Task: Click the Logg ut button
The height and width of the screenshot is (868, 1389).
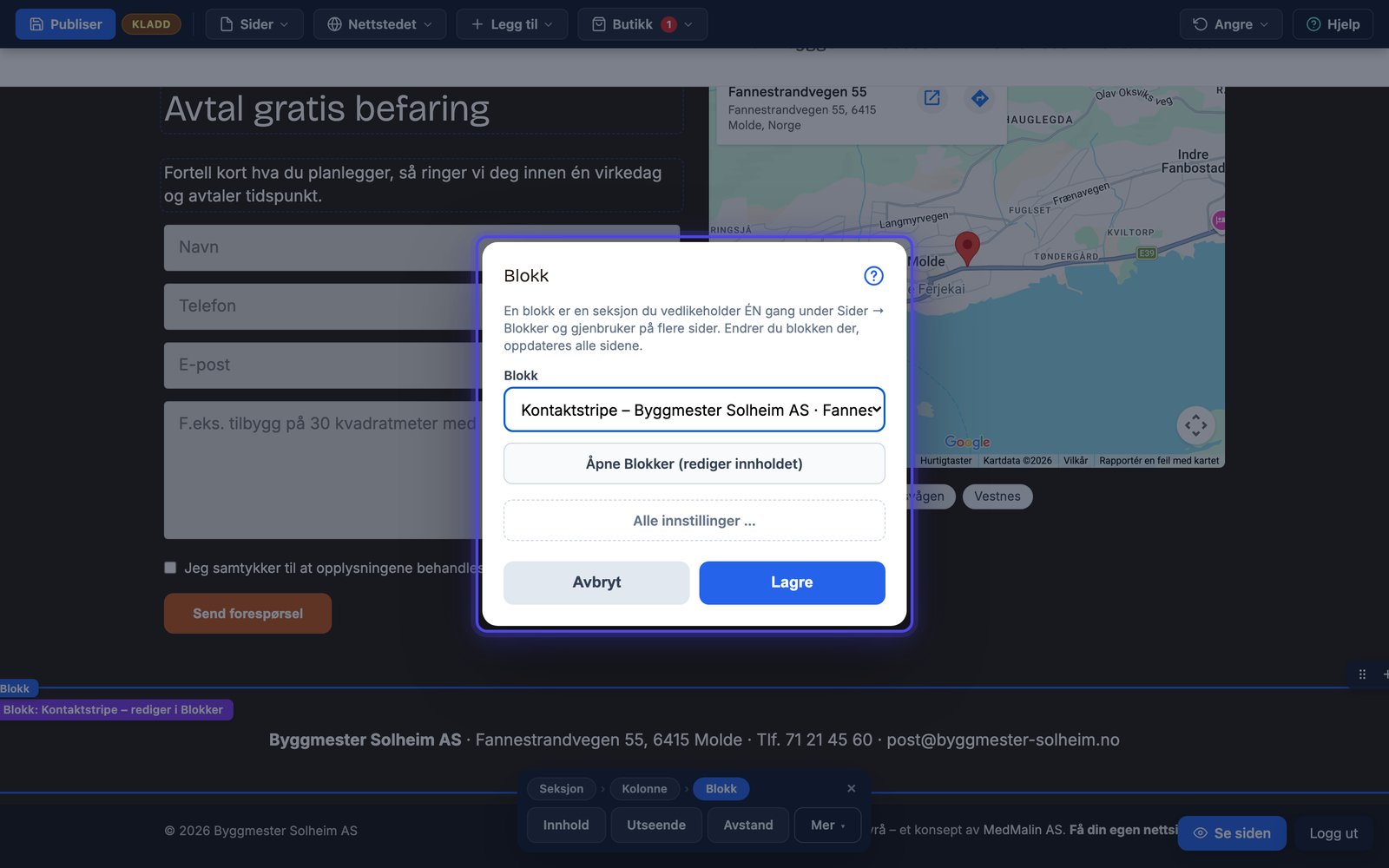Action: coord(1333,833)
